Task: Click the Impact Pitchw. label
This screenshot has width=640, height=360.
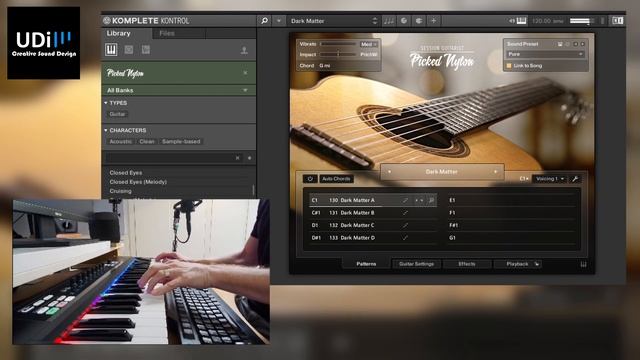Action: click(369, 54)
